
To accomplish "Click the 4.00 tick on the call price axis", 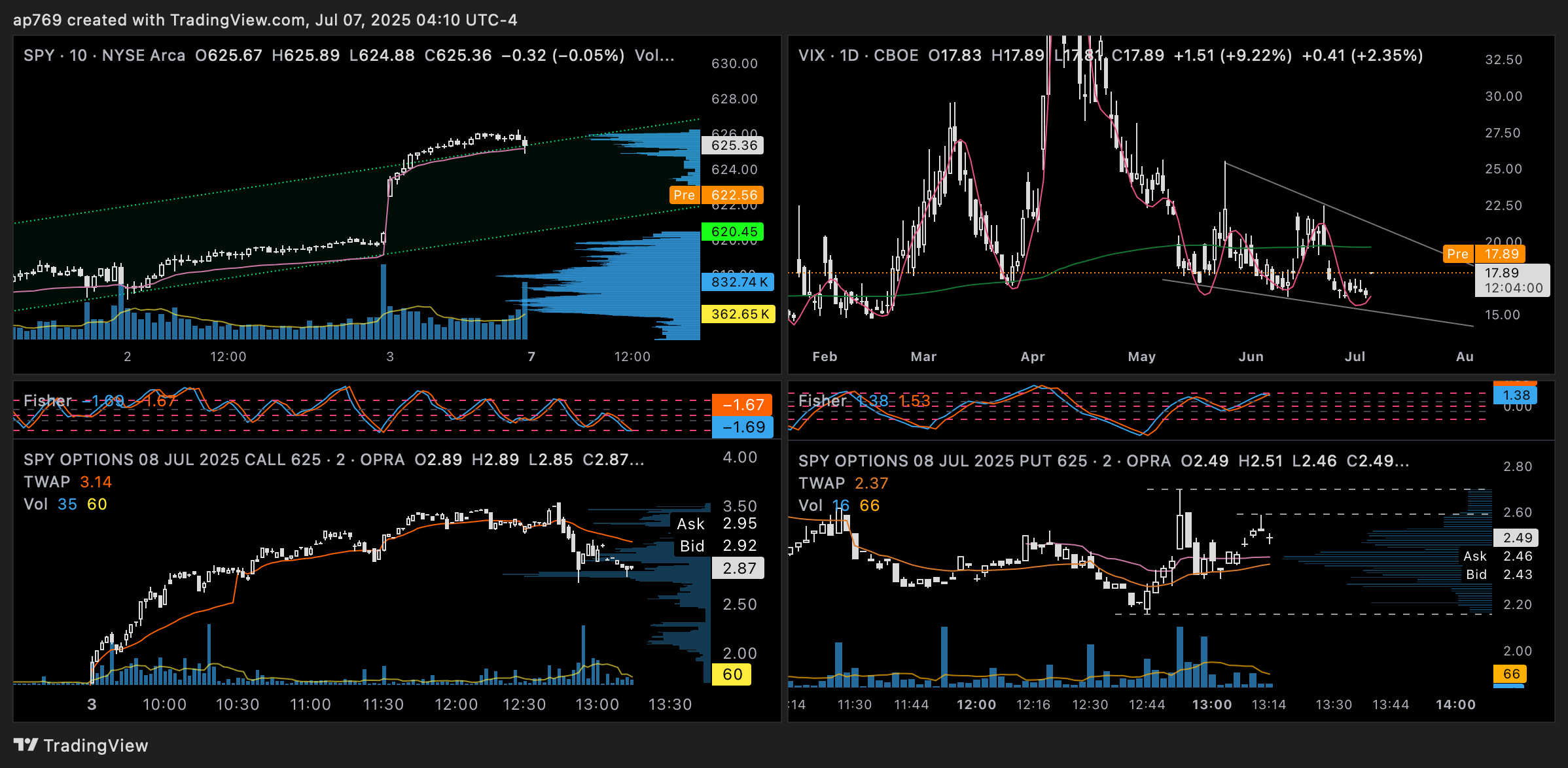I will click(x=739, y=457).
